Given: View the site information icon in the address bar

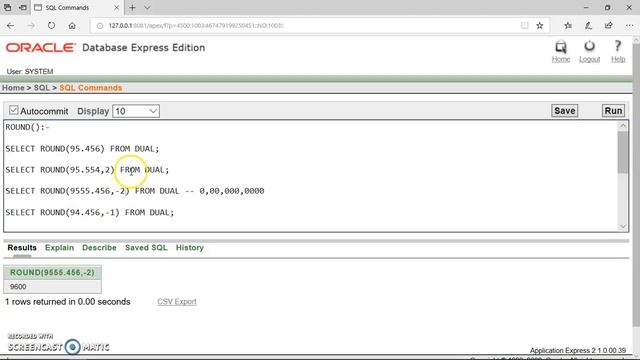Looking at the screenshot, I should (100, 26).
